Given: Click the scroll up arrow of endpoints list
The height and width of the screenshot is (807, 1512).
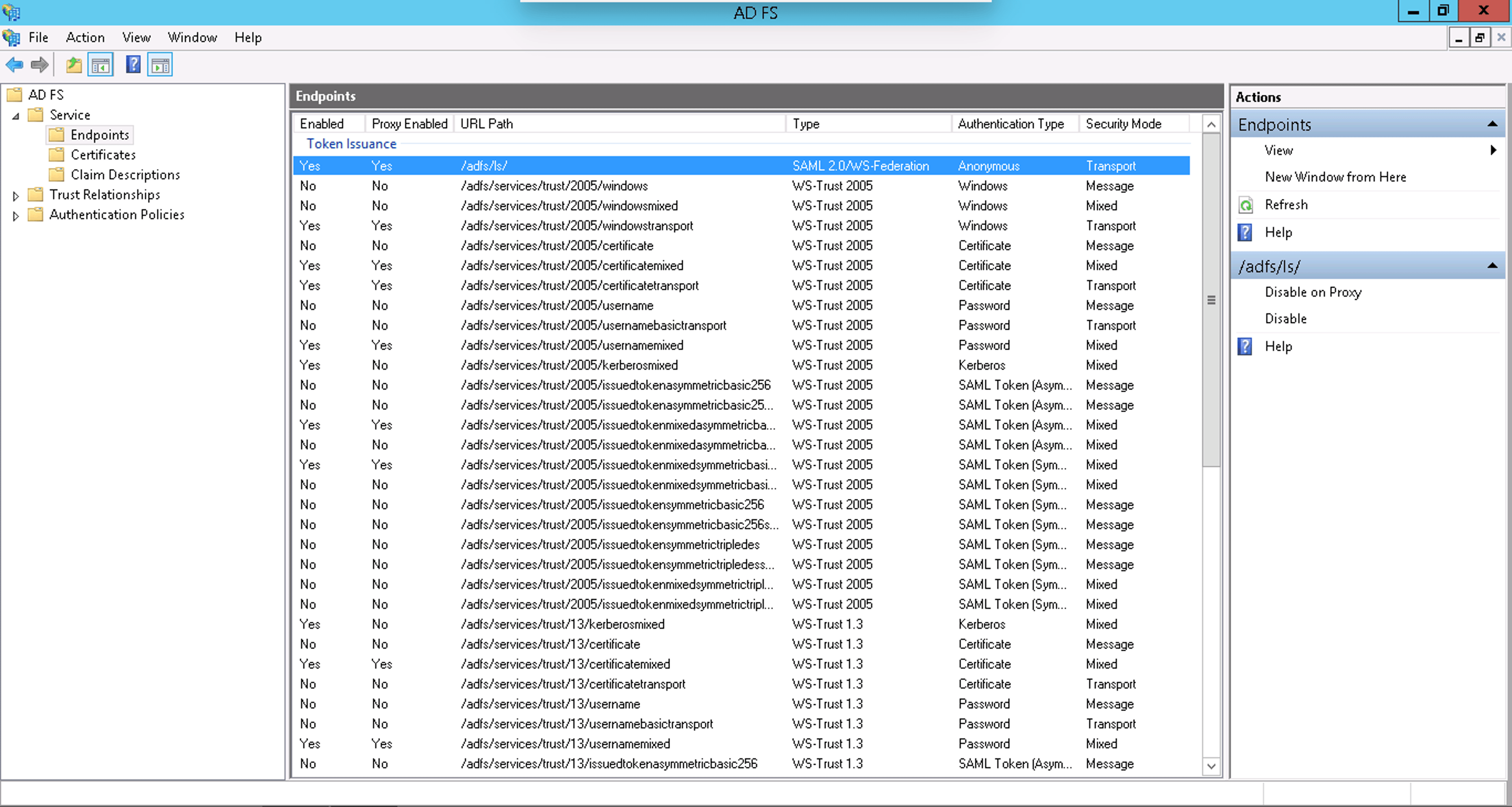Looking at the screenshot, I should pyautogui.click(x=1211, y=124).
